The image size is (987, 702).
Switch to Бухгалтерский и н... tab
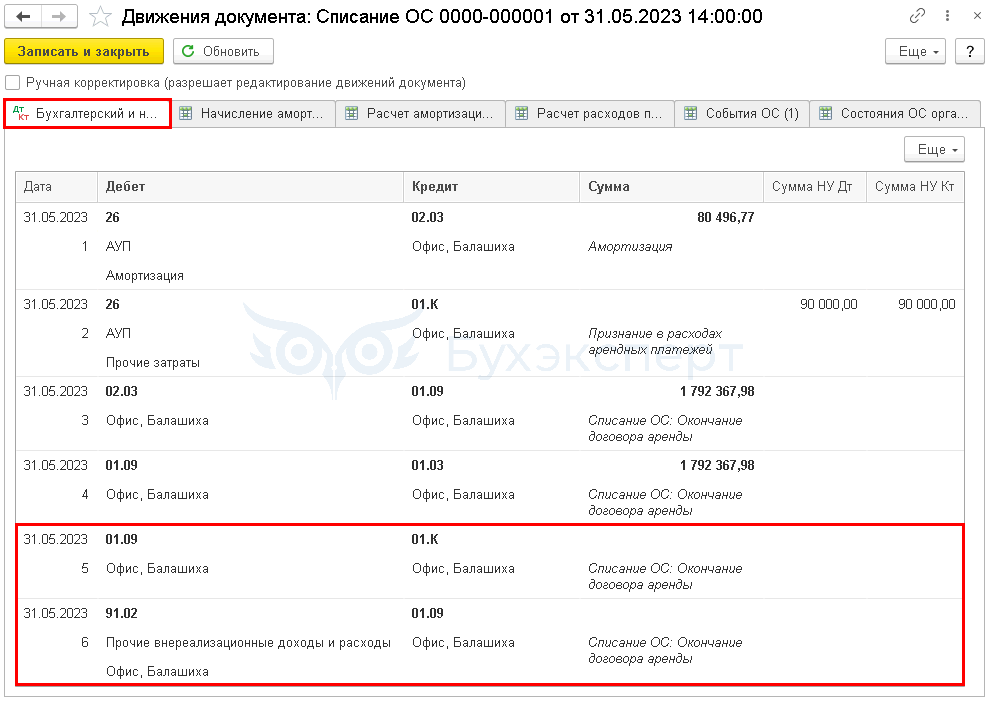click(87, 114)
